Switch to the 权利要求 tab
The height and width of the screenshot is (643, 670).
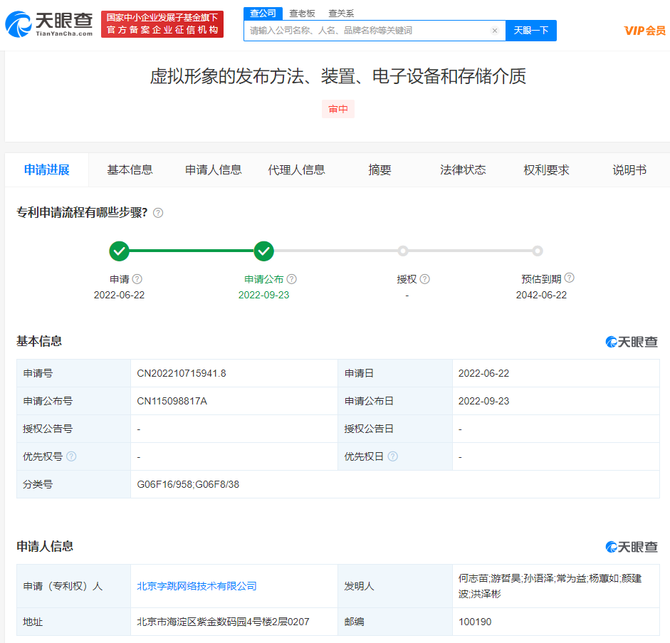(x=547, y=170)
